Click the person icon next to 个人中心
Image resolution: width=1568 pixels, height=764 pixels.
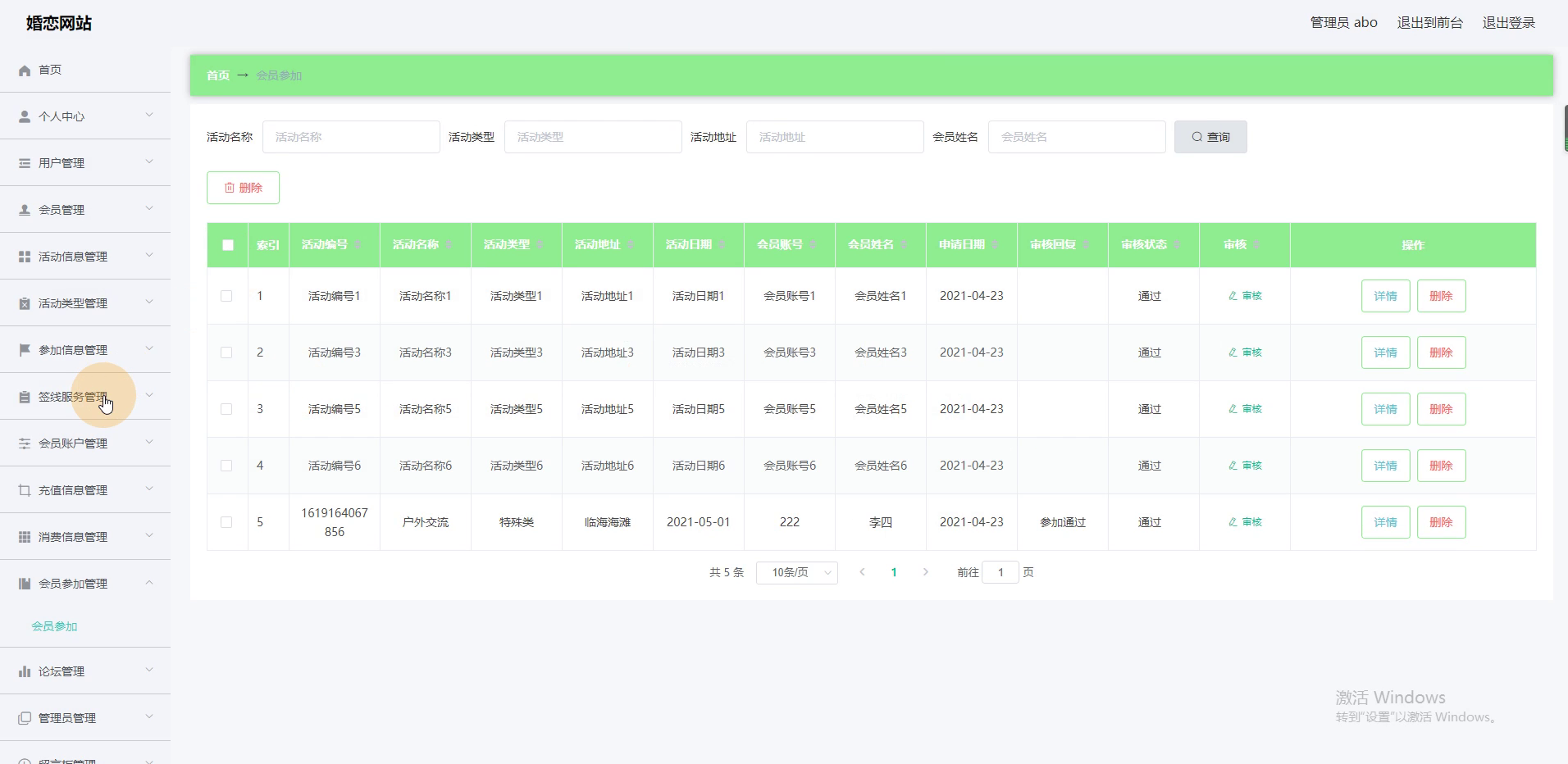[x=25, y=117]
